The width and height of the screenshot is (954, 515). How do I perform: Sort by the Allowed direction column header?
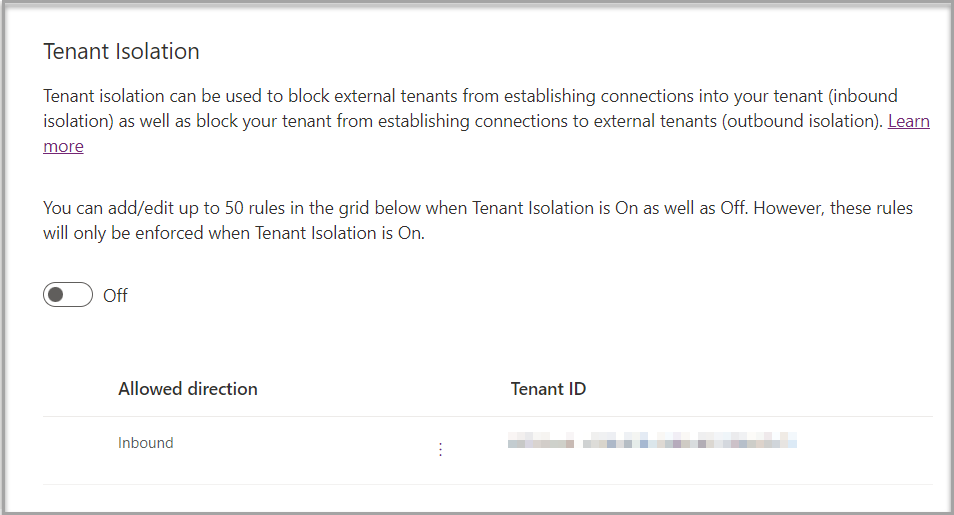tap(188, 389)
